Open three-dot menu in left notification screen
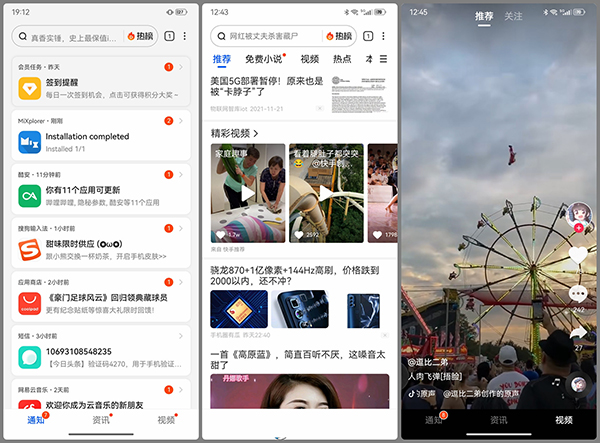This screenshot has height=443, width=600. pos(184,36)
